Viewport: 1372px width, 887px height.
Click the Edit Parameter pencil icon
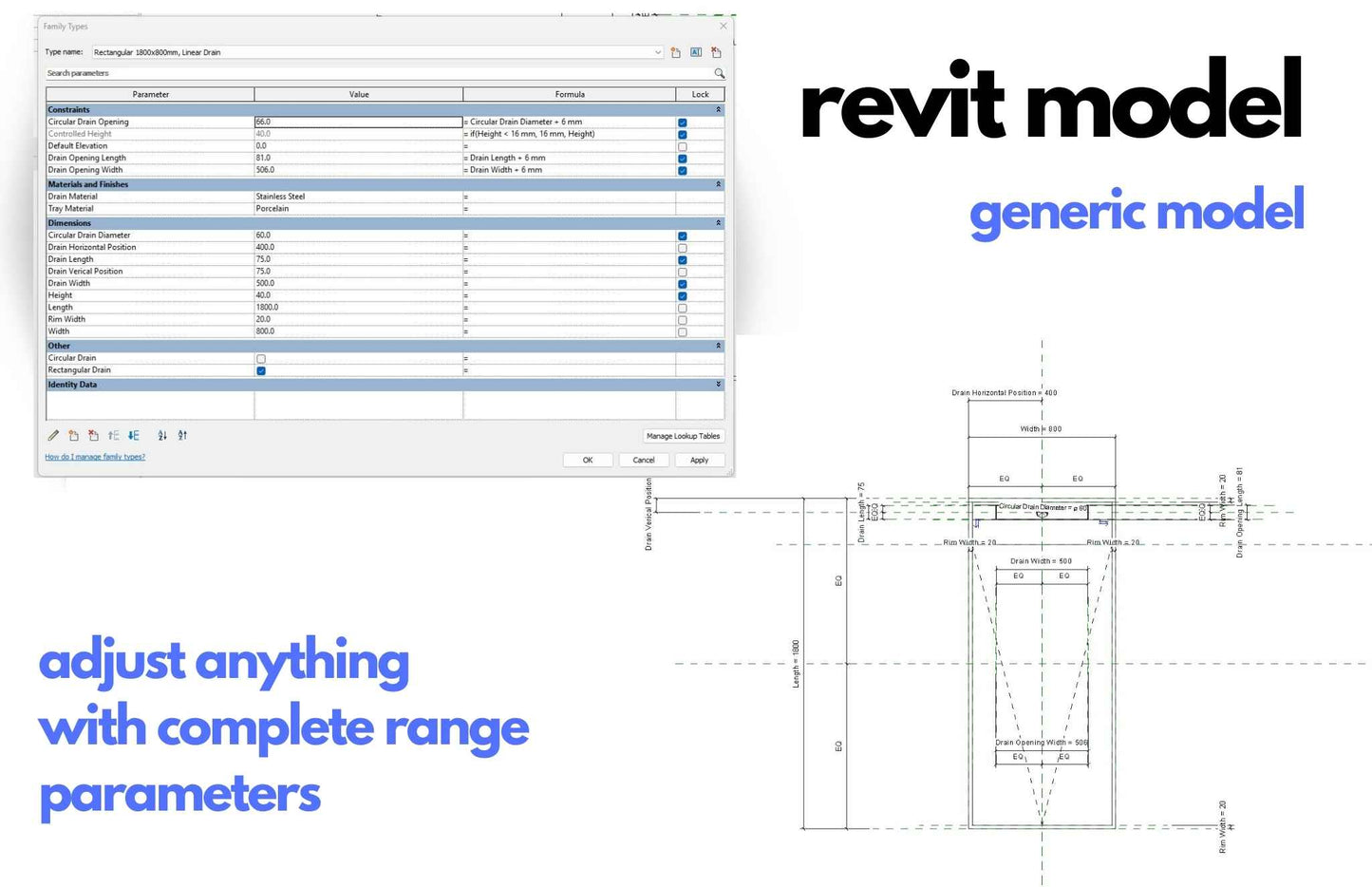(53, 436)
